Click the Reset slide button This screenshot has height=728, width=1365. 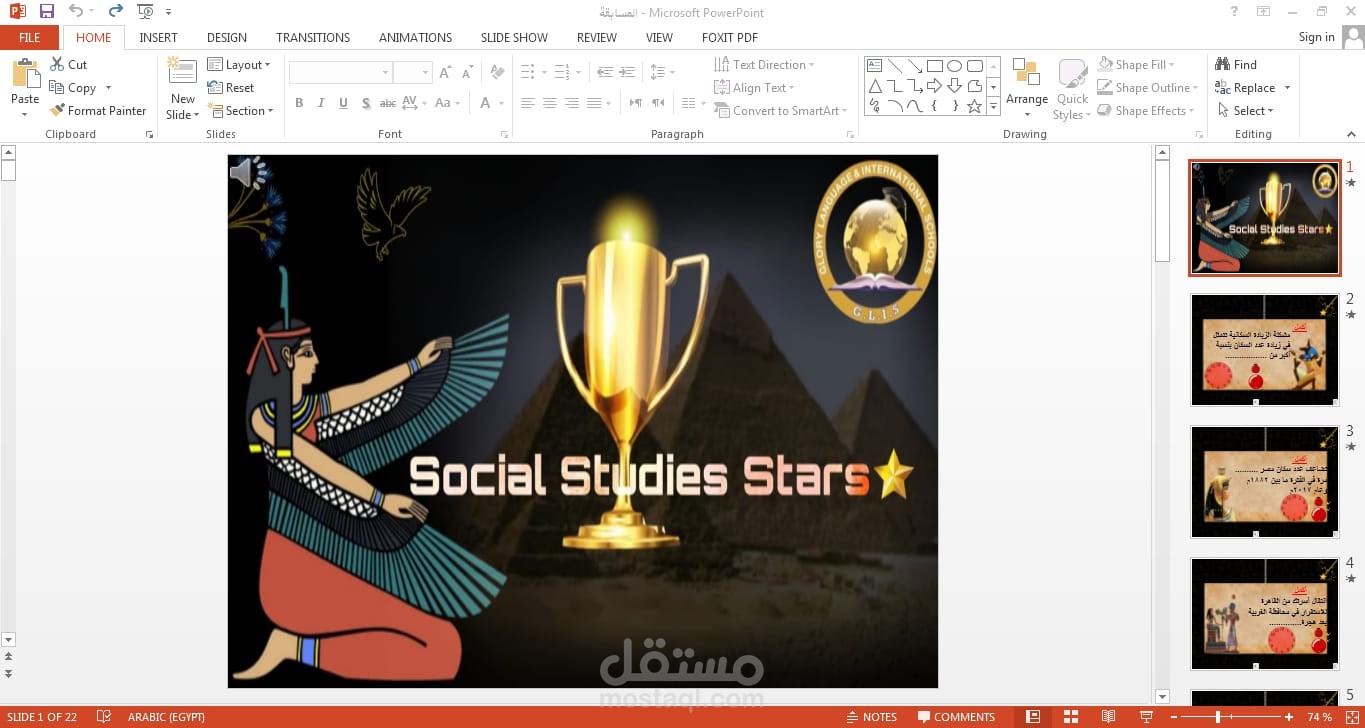pyautogui.click(x=231, y=88)
